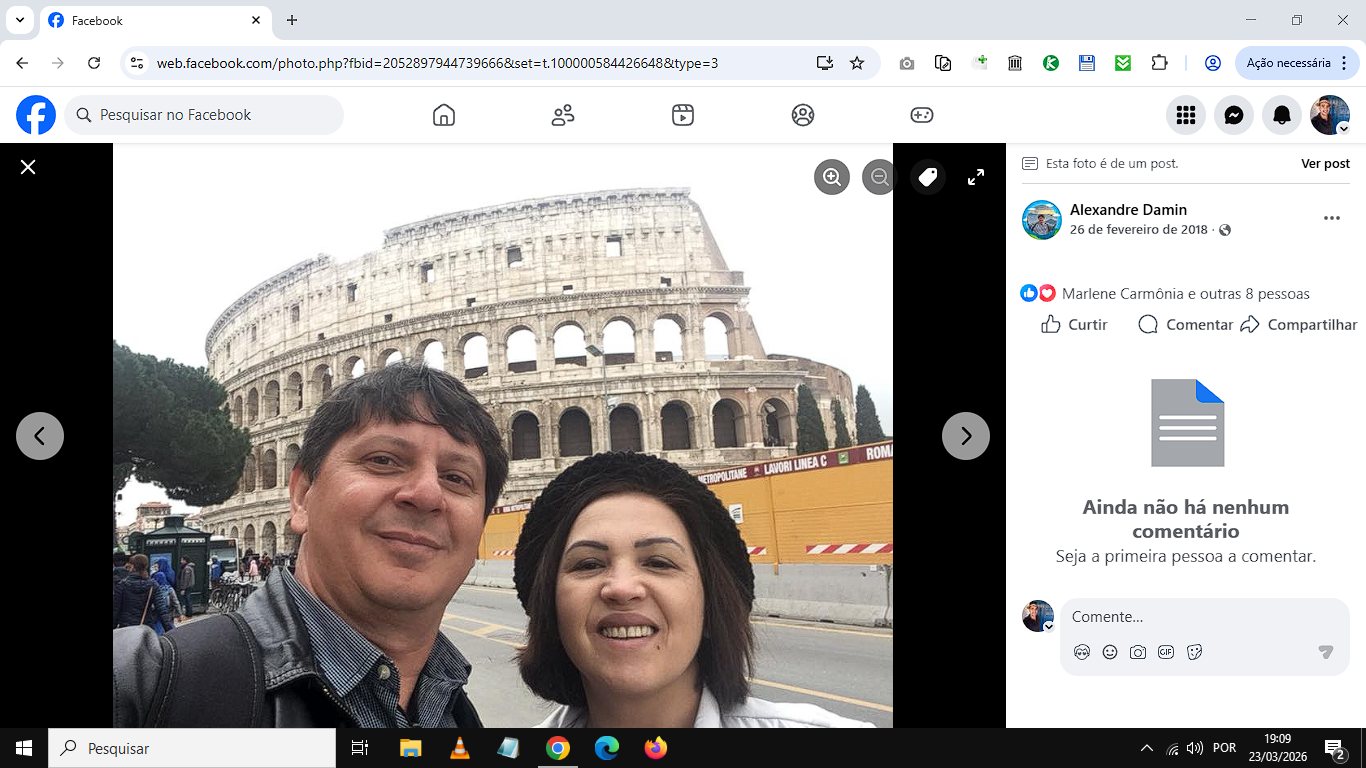Click the photo tag icon
Viewport: 1366px width, 768px height.
tap(928, 177)
